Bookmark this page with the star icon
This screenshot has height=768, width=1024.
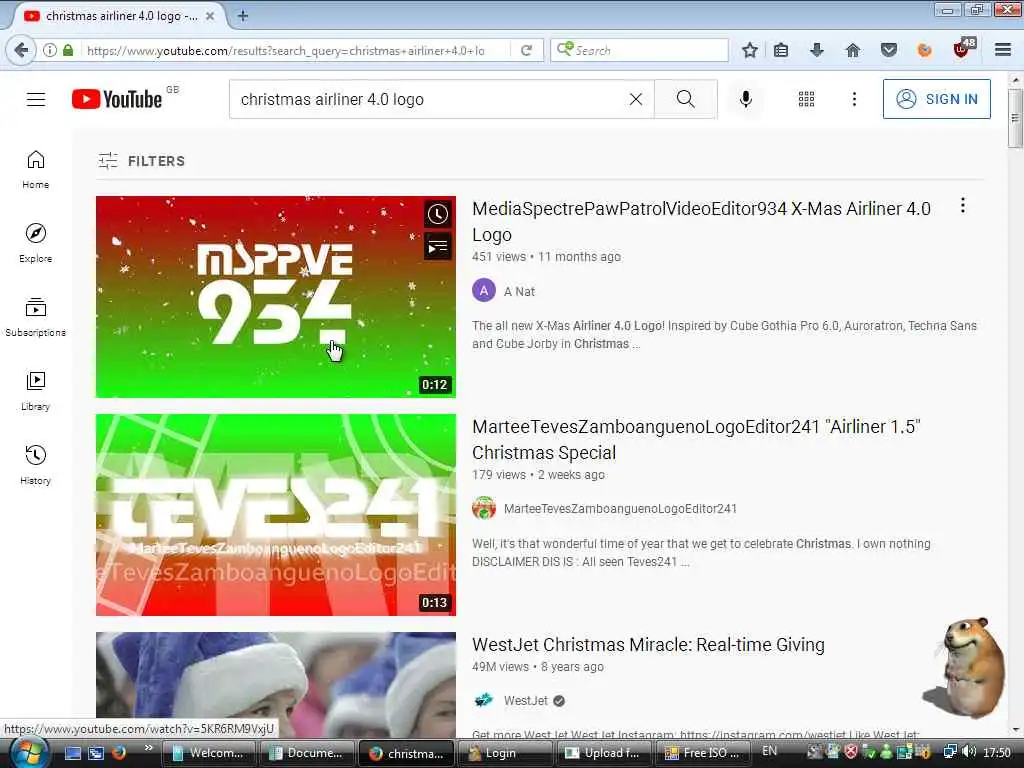pos(750,50)
